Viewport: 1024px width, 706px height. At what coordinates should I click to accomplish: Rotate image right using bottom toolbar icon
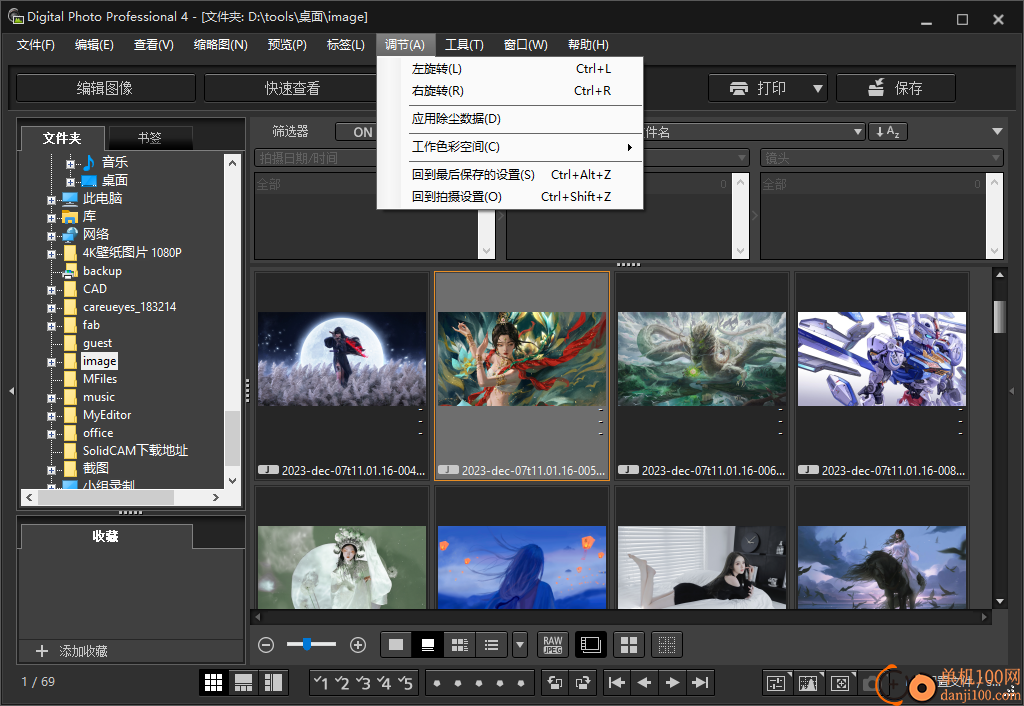click(583, 683)
